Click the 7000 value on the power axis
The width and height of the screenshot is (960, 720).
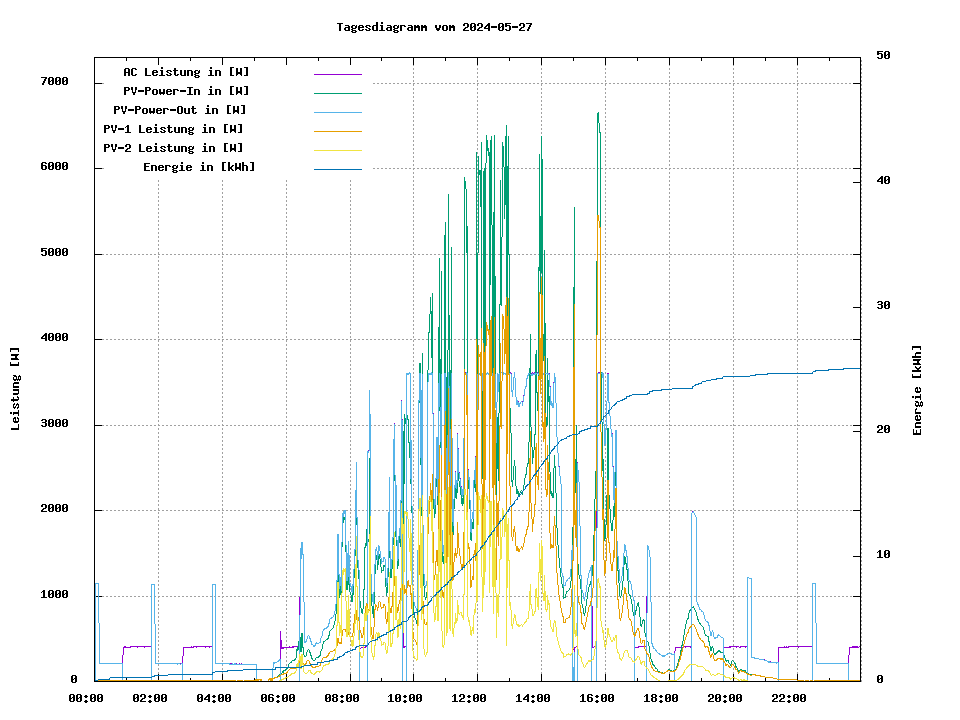click(x=54, y=82)
